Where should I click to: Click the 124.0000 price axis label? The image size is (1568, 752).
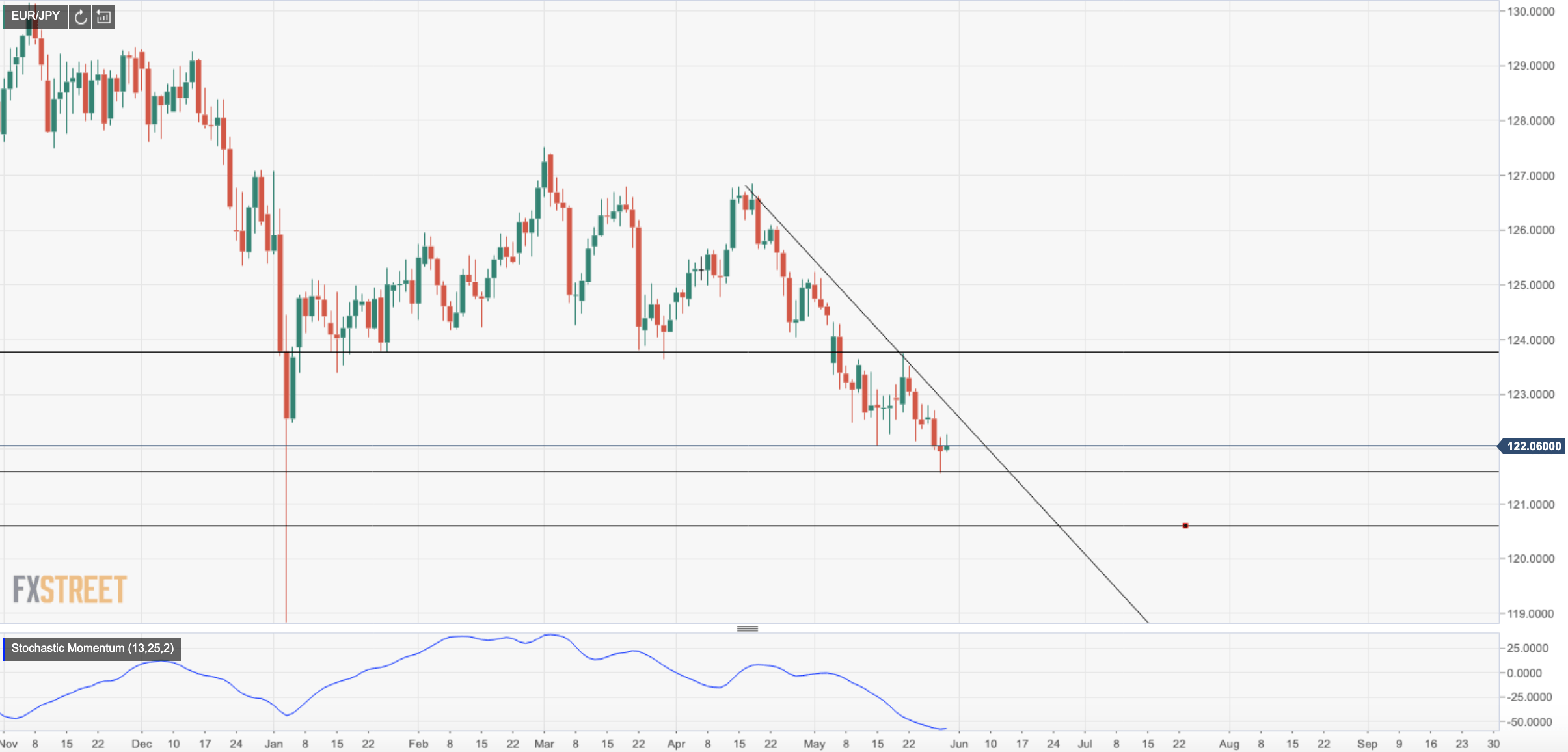pyautogui.click(x=1530, y=340)
